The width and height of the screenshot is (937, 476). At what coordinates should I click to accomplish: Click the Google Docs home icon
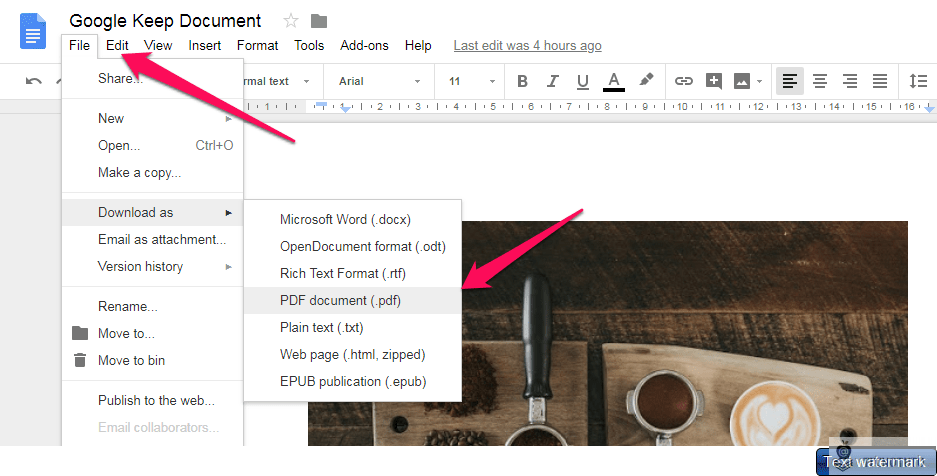pos(33,31)
